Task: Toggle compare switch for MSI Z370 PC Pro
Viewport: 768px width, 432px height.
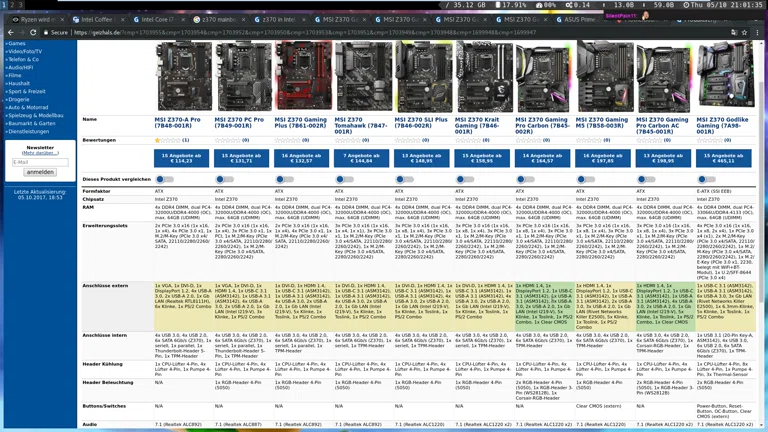Action: point(225,179)
